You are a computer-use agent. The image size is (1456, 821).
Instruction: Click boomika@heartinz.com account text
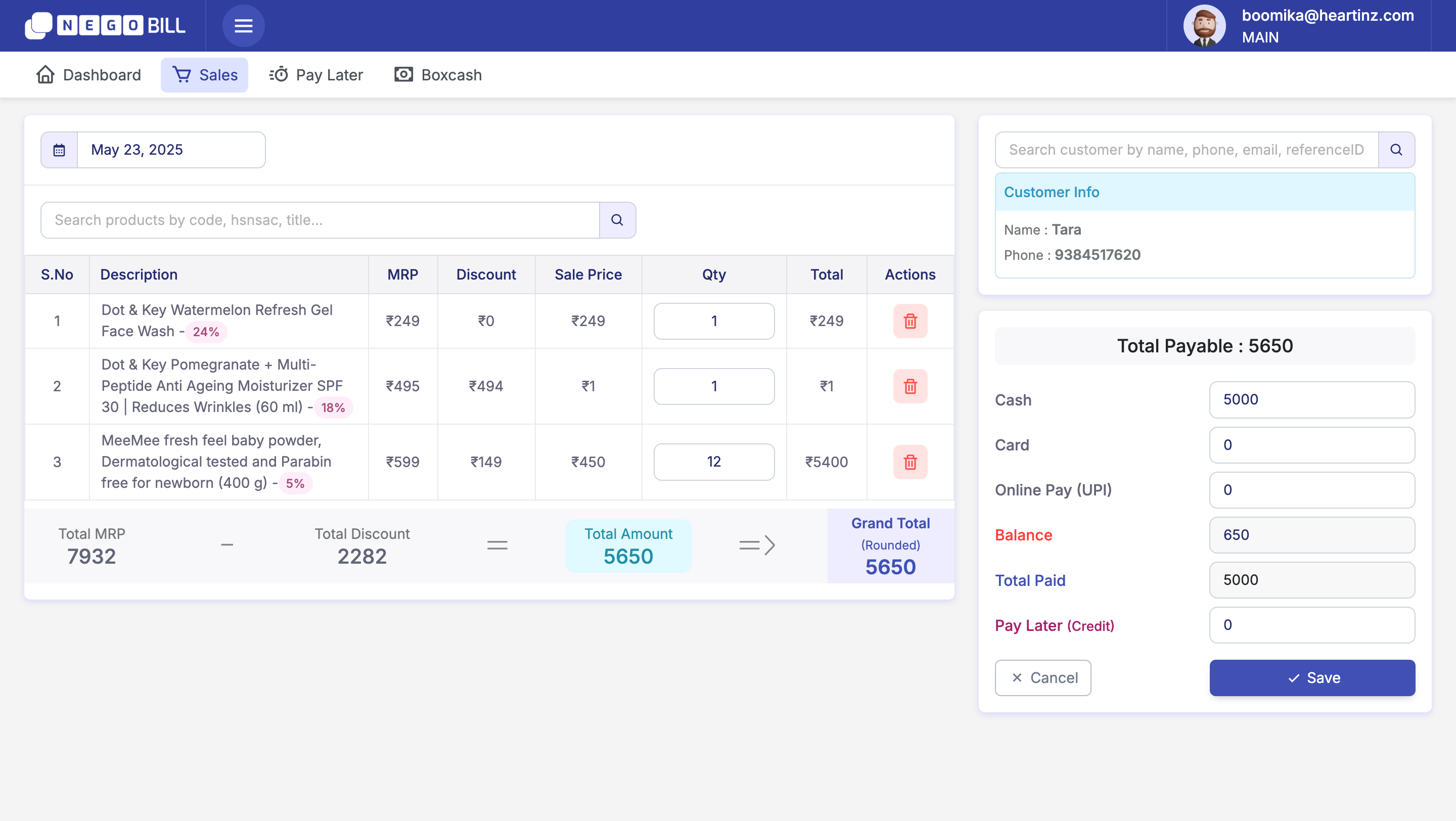[1328, 15]
